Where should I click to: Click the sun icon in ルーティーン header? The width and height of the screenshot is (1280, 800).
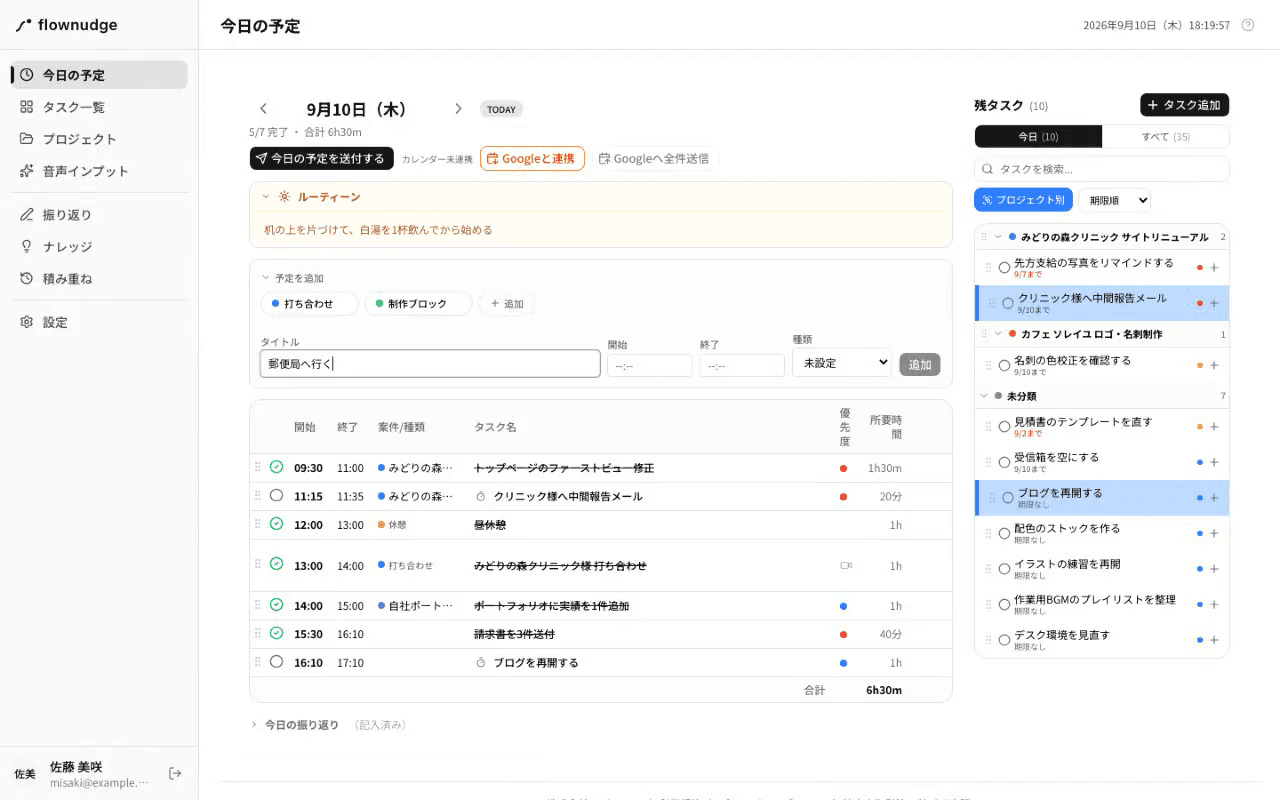click(x=285, y=197)
